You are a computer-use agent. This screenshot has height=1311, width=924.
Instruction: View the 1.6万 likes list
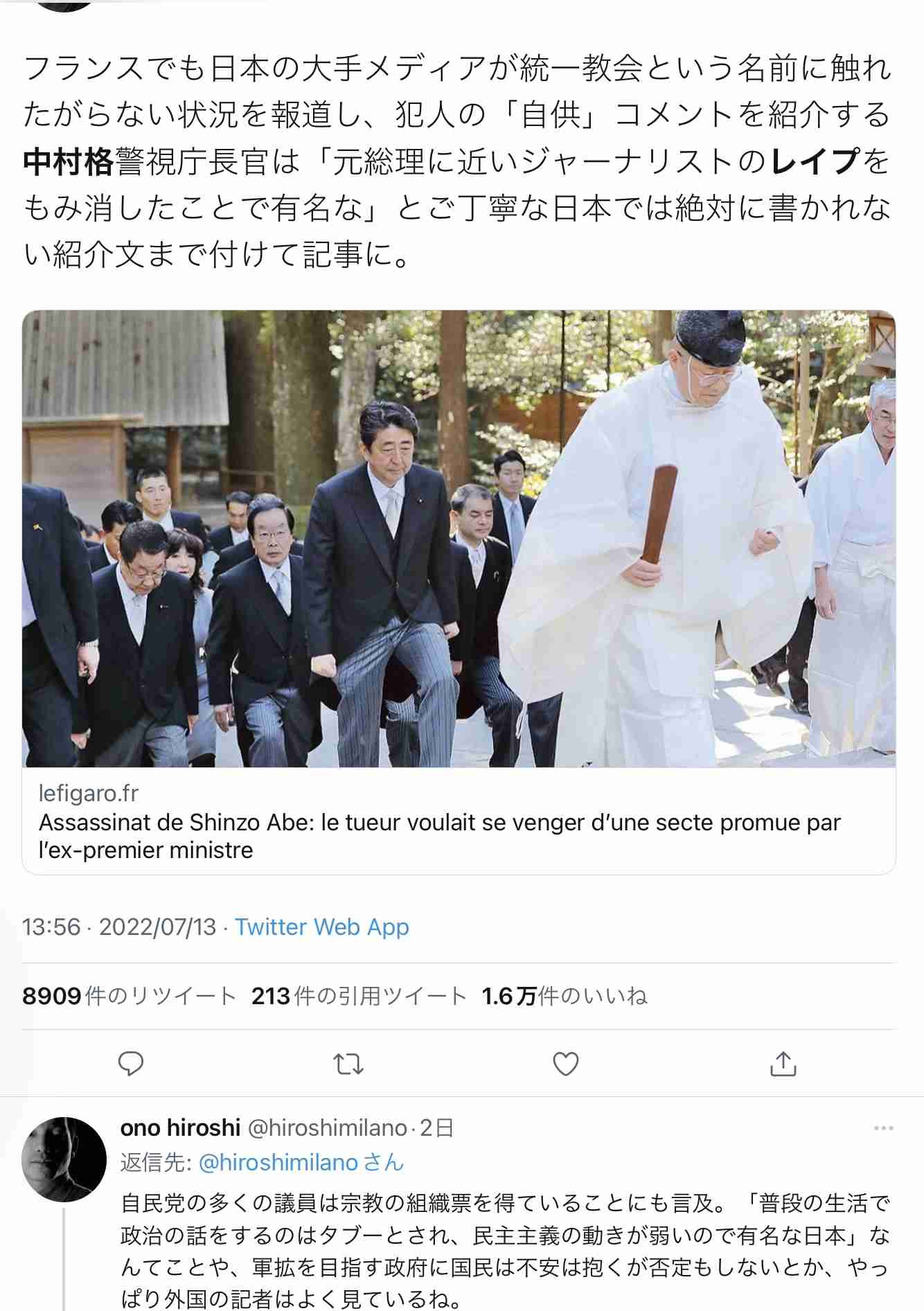coord(564,996)
